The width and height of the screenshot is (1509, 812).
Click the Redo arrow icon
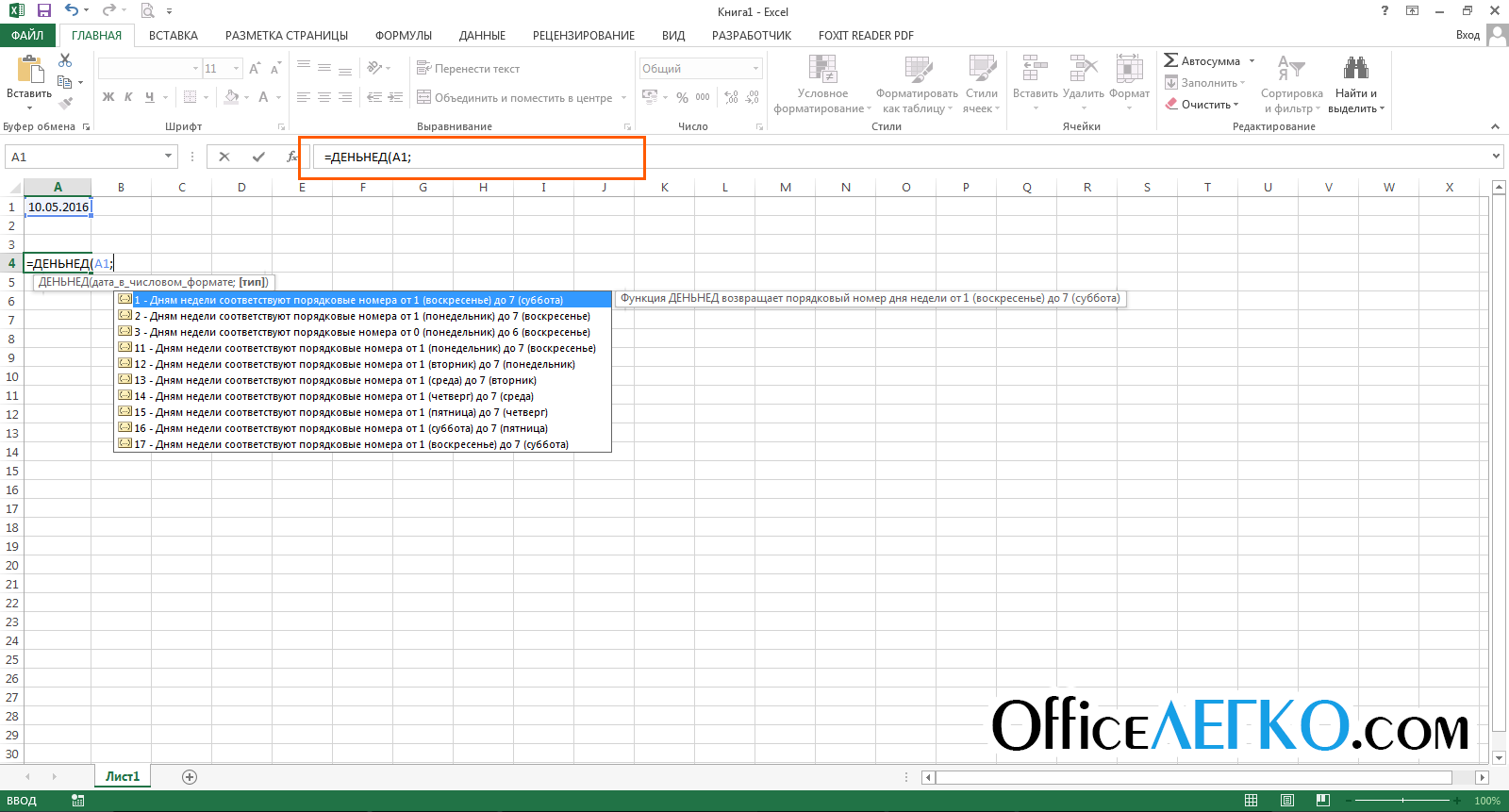108,11
